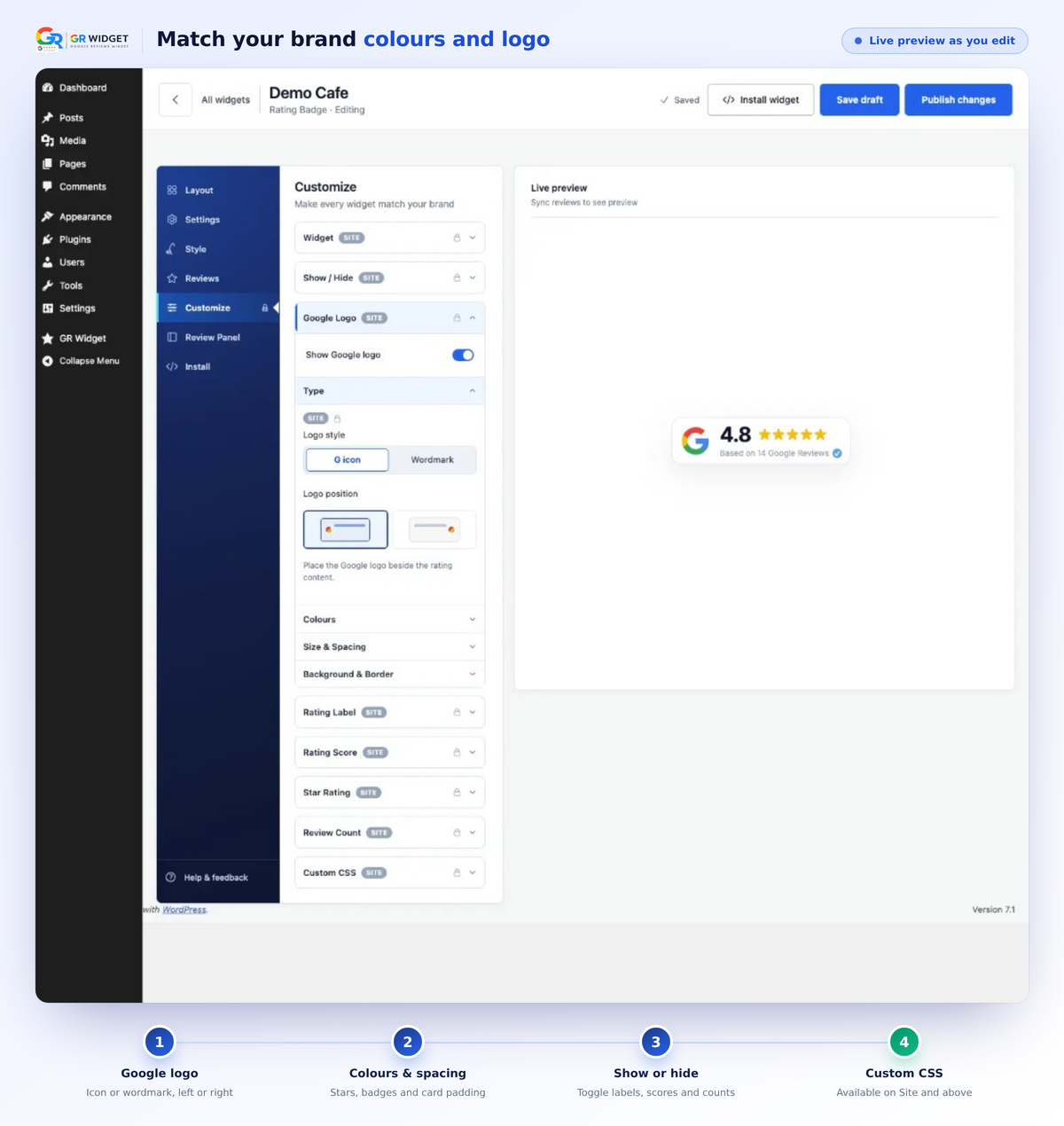Image resolution: width=1064 pixels, height=1126 pixels.
Task: Click the GR Widget logo in header
Action: 82,40
